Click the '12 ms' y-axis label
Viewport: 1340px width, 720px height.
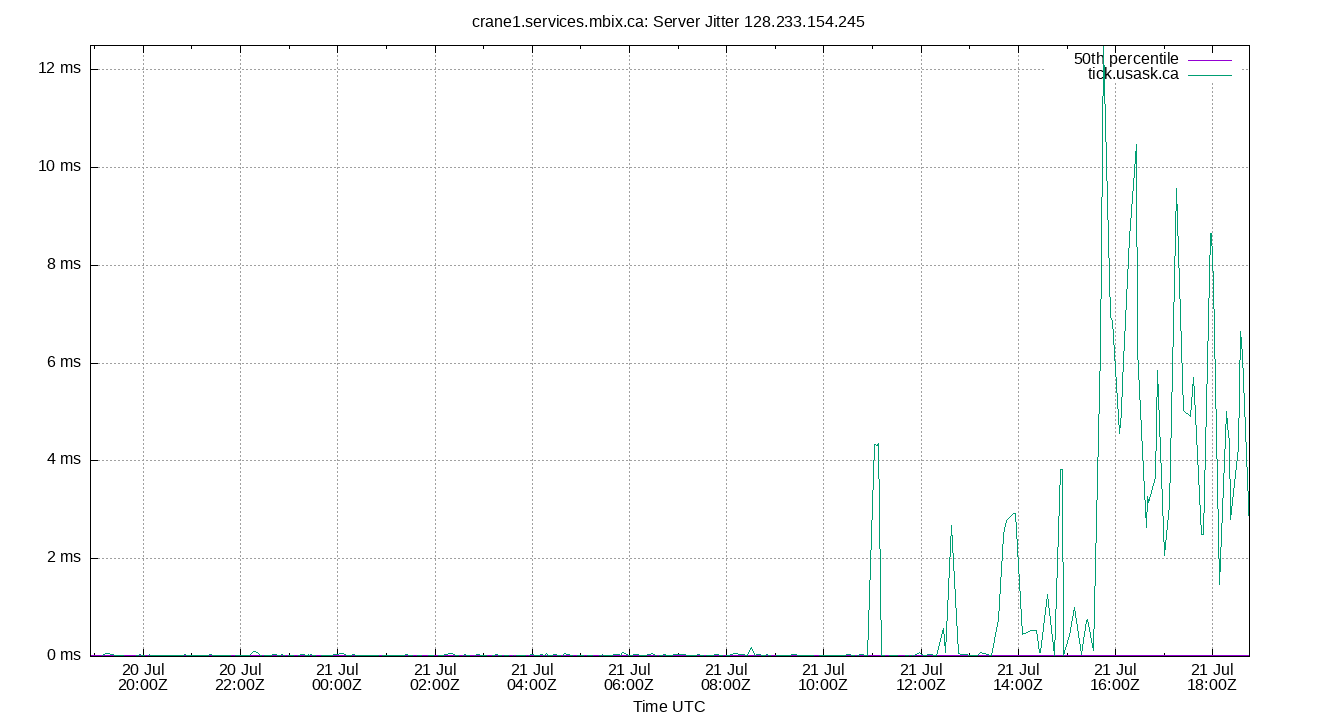[60, 68]
